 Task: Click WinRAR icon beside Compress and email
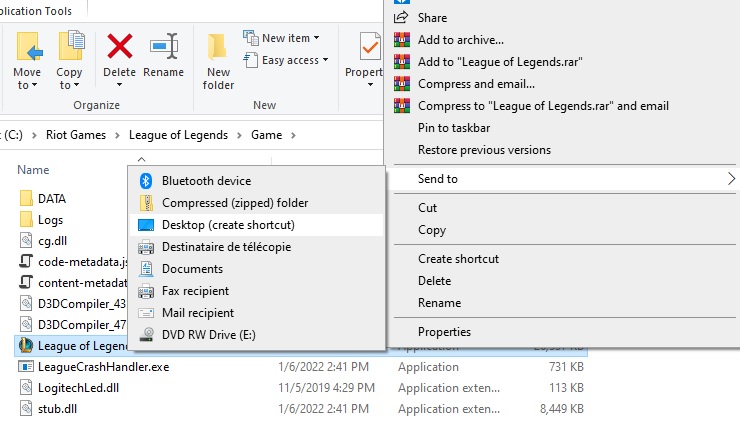click(402, 83)
